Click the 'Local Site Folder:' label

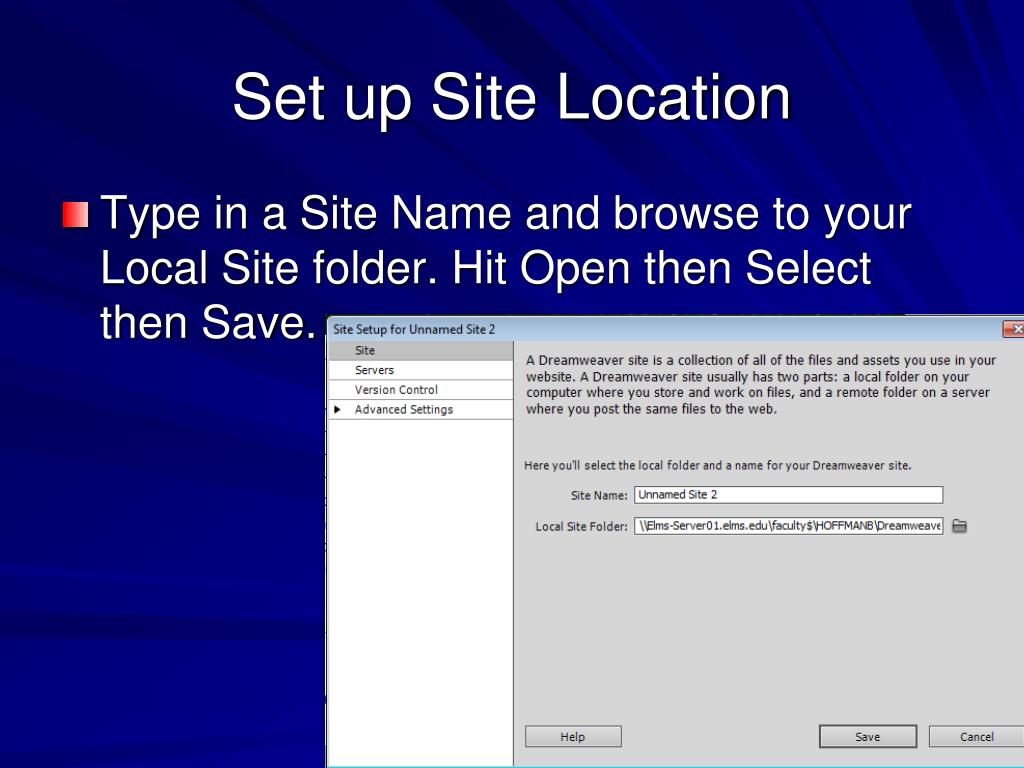coord(581,526)
